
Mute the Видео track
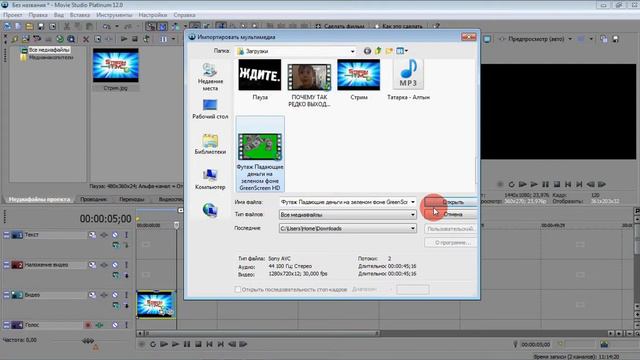(115, 295)
